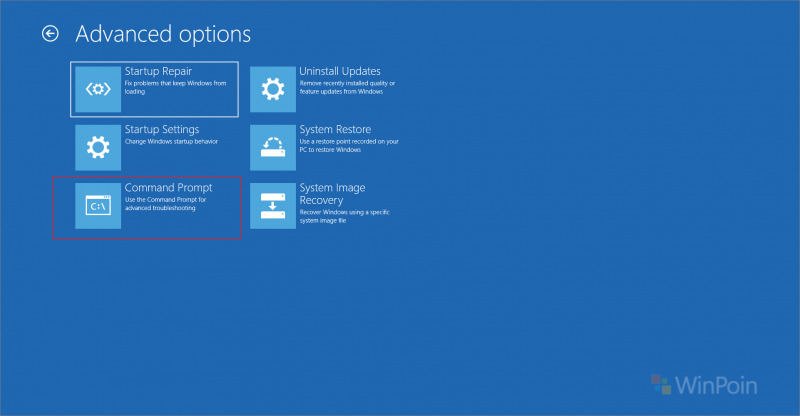The width and height of the screenshot is (800, 416).
Task: Click "Use the Command Prompt for advanced troubleshooting"
Action: click(165, 204)
